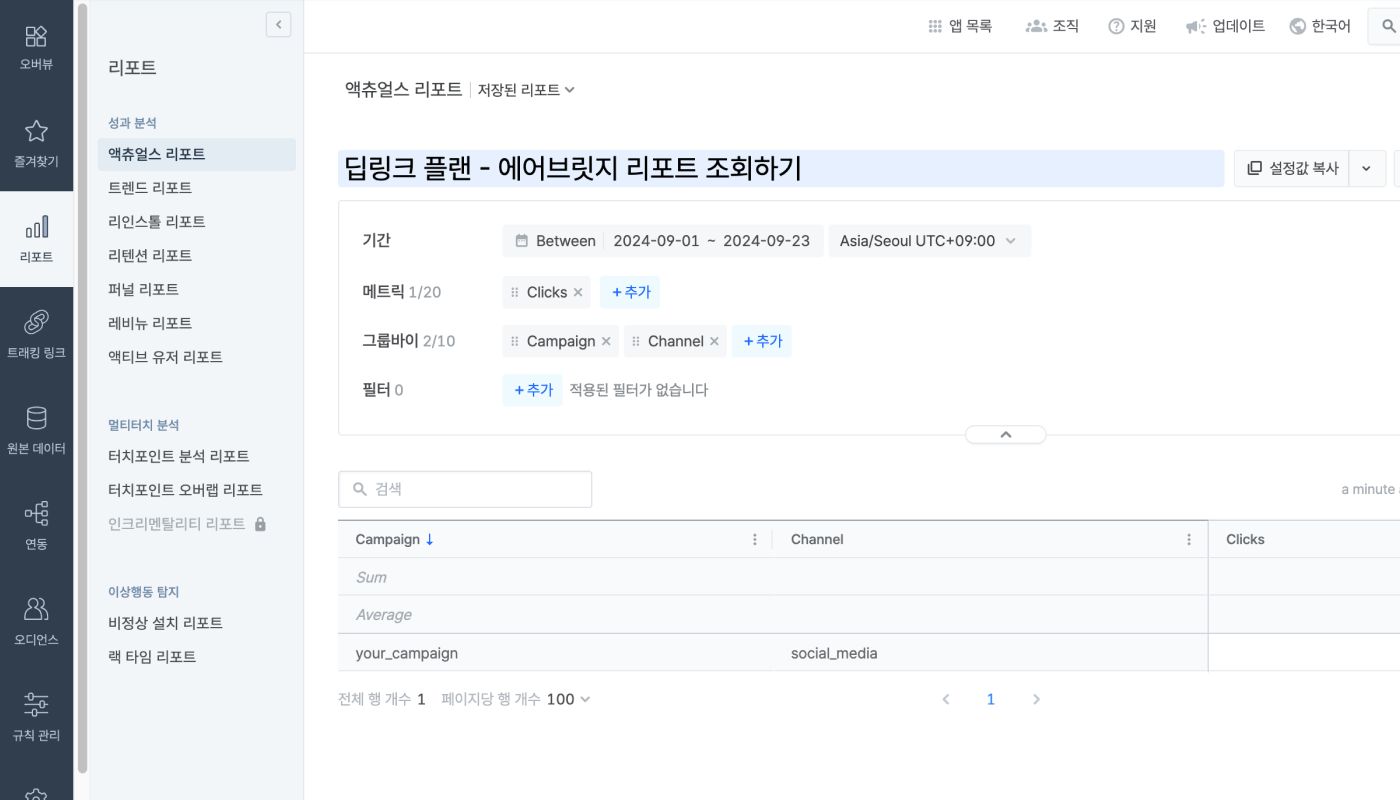Viewport: 1400px width, 800px height.
Task: Open 지원 support menu
Action: 1132,26
